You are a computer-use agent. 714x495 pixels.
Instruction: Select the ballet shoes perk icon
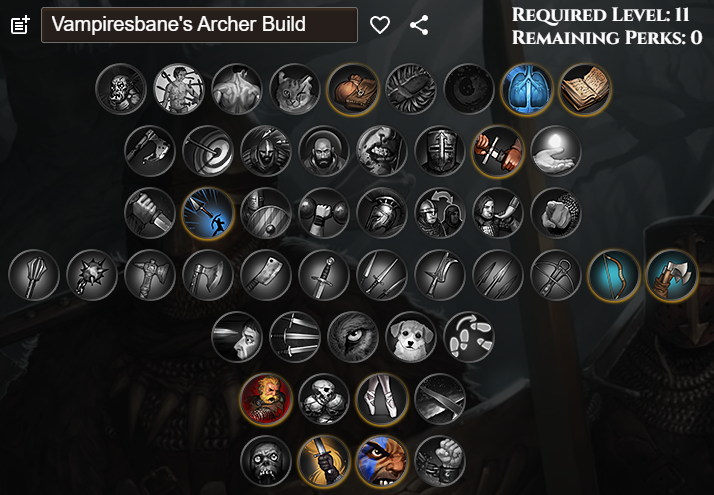(x=382, y=399)
